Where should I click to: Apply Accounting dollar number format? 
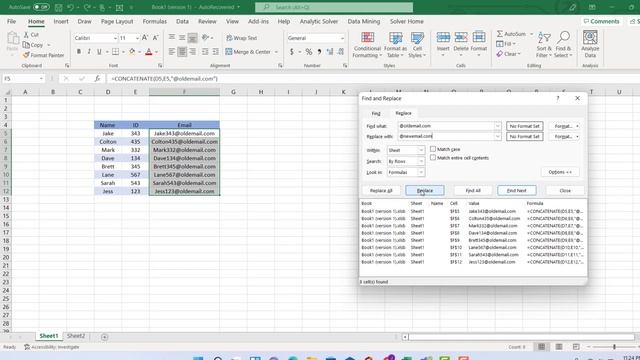tap(291, 52)
